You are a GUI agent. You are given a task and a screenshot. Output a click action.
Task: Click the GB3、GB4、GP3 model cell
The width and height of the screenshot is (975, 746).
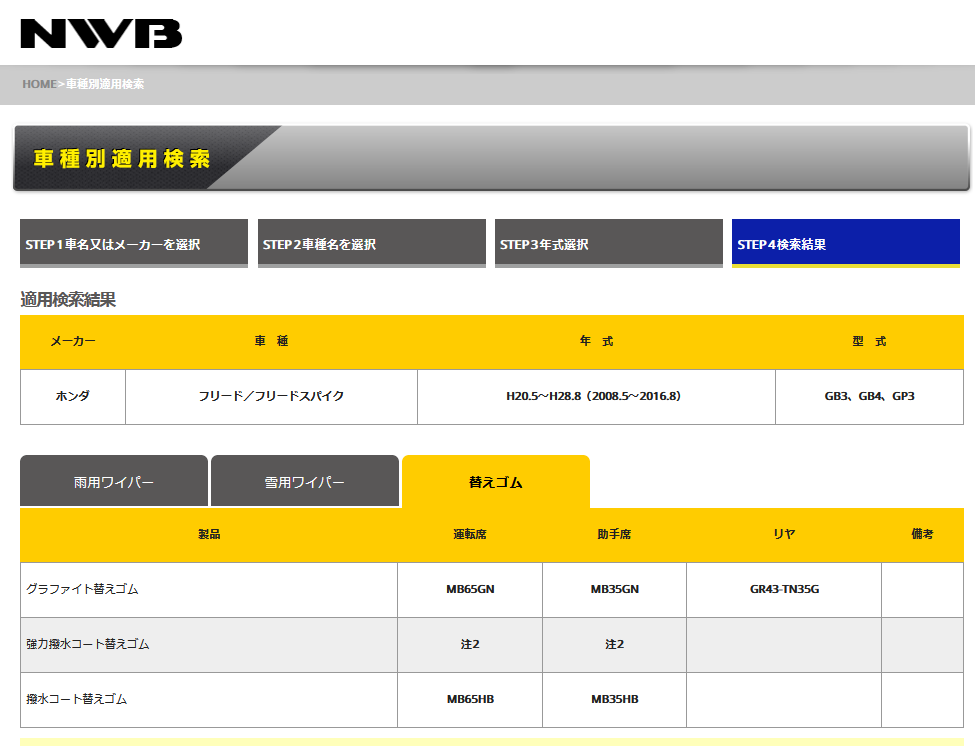[869, 397]
